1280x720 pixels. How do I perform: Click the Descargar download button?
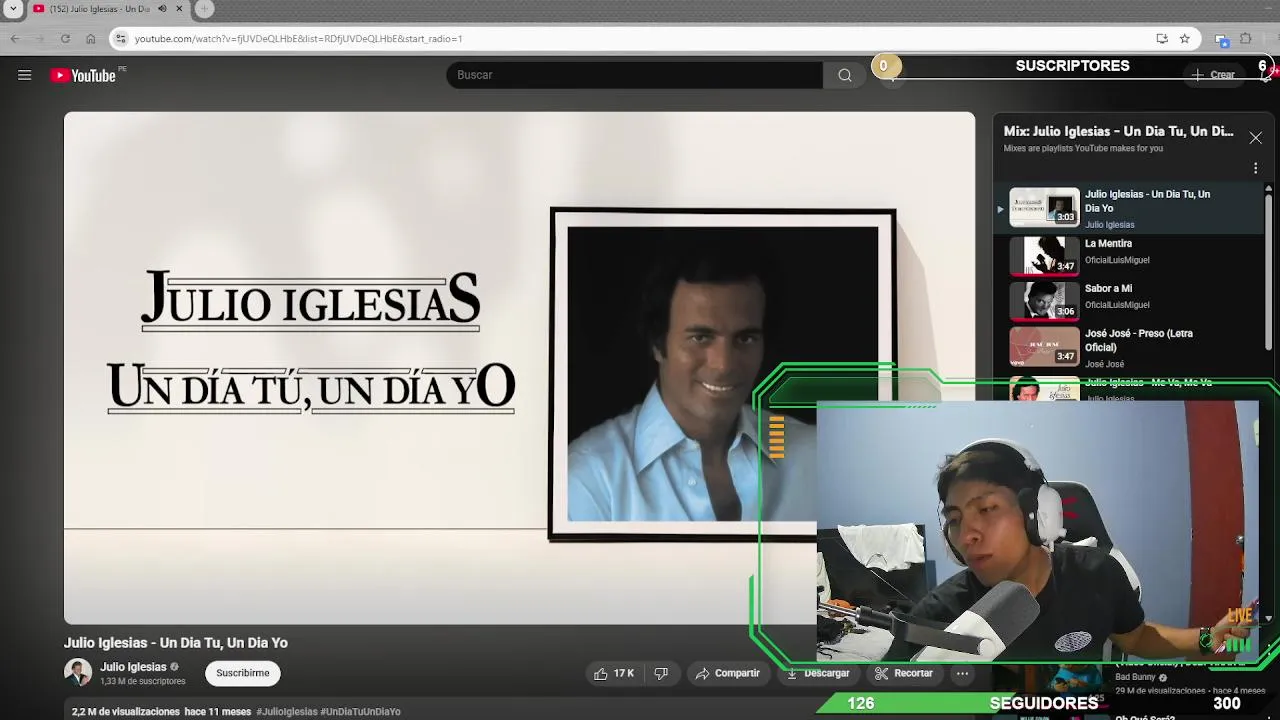coord(817,673)
